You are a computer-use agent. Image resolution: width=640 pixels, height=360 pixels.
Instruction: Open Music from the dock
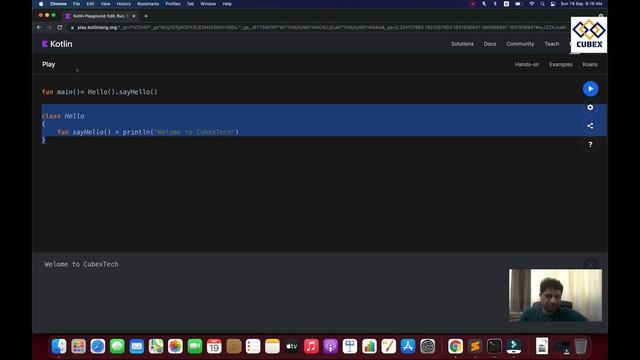pyautogui.click(x=311, y=346)
